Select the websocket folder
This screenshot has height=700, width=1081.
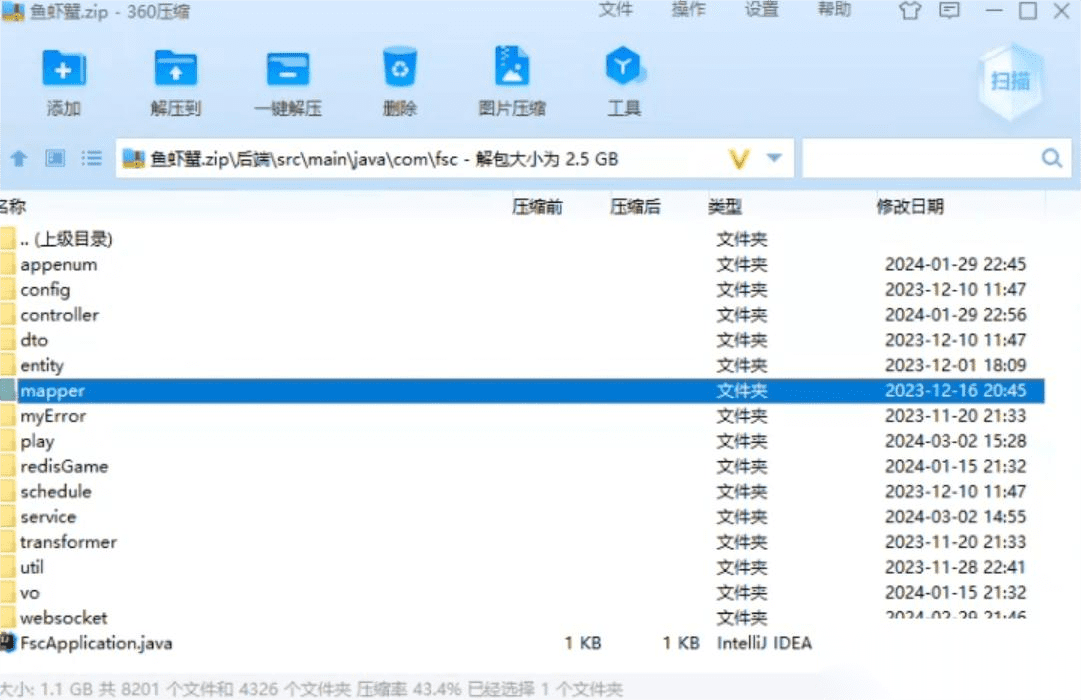click(x=522, y=617)
